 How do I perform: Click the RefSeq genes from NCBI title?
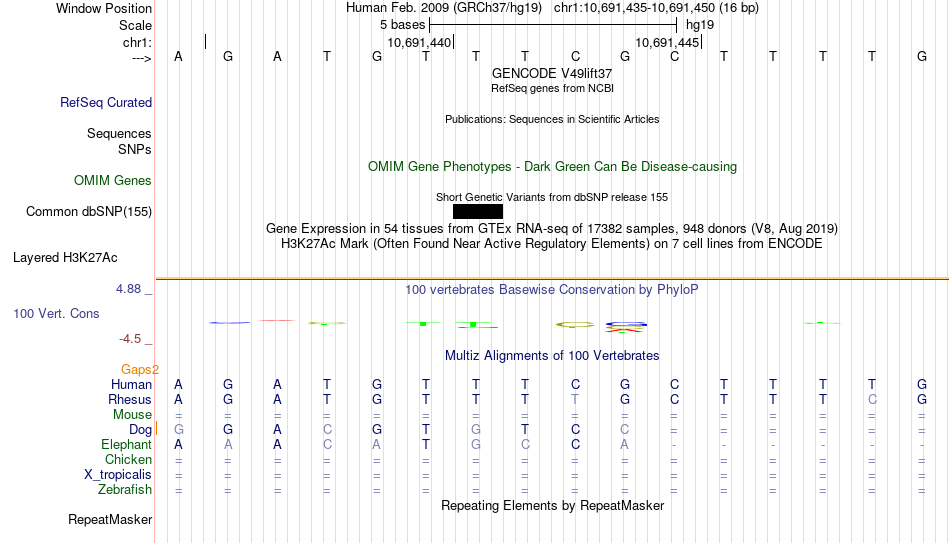pyautogui.click(x=552, y=88)
